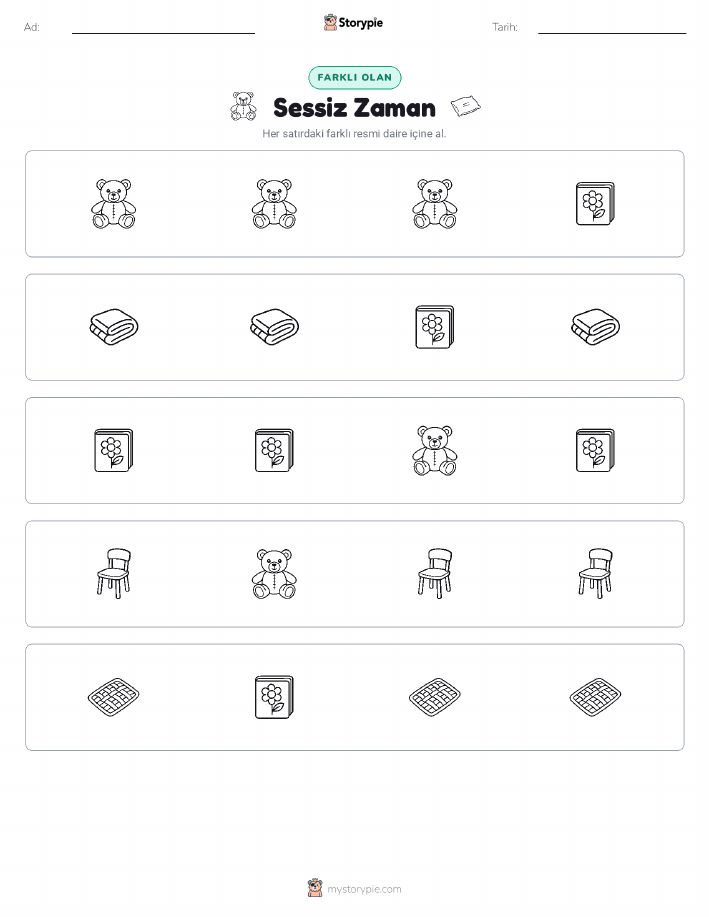
Task: Click the Tarih date input line
Action: click(612, 29)
